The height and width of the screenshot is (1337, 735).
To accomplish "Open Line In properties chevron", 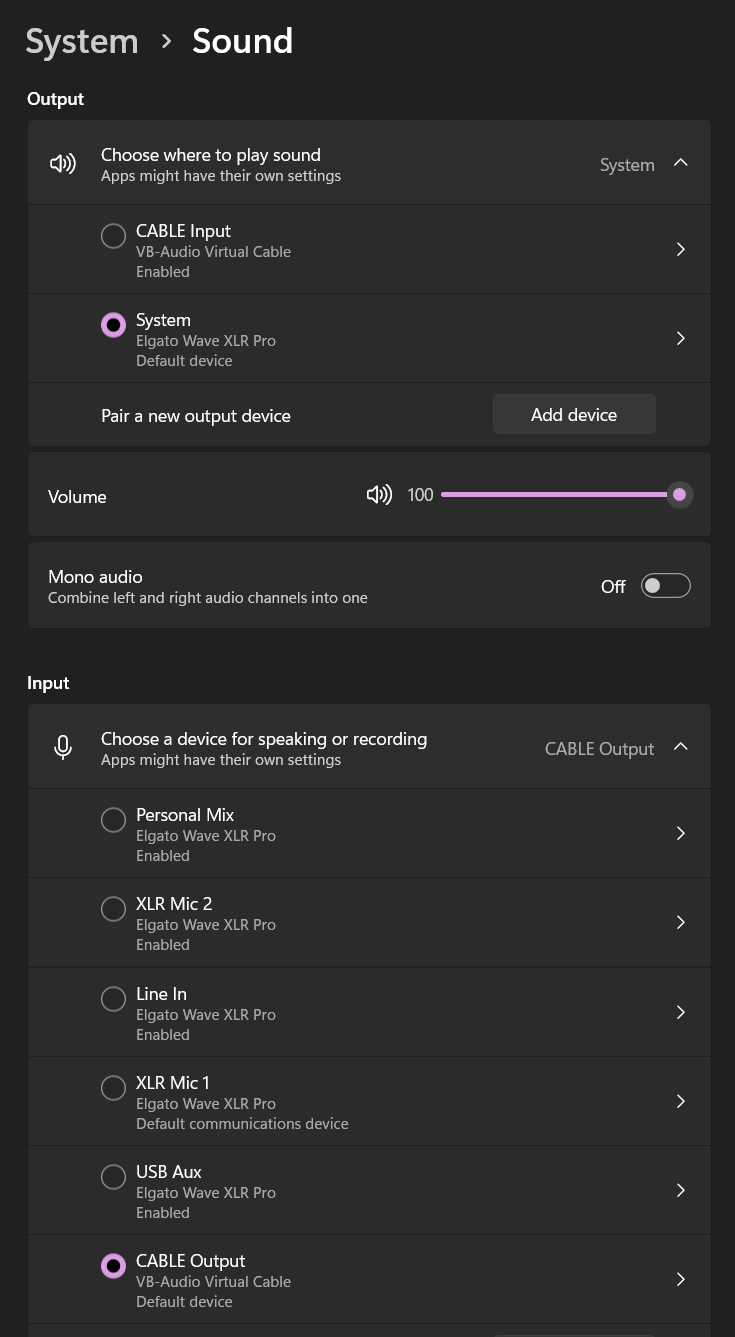I will 681,1012.
